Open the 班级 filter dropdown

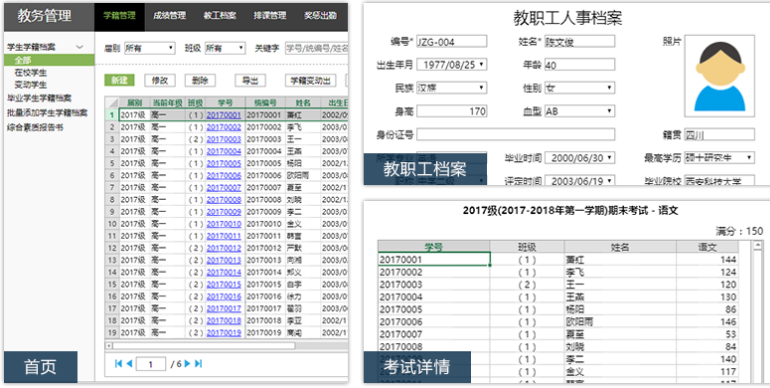click(225, 48)
